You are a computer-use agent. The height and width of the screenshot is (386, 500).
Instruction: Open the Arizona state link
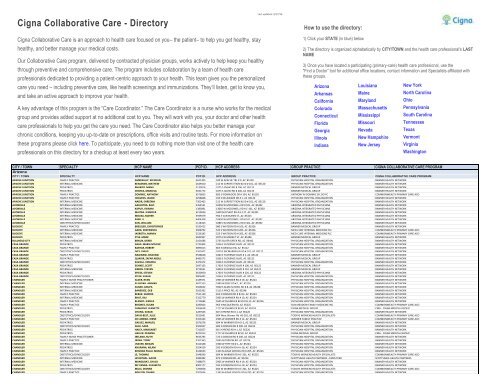tap(321, 86)
